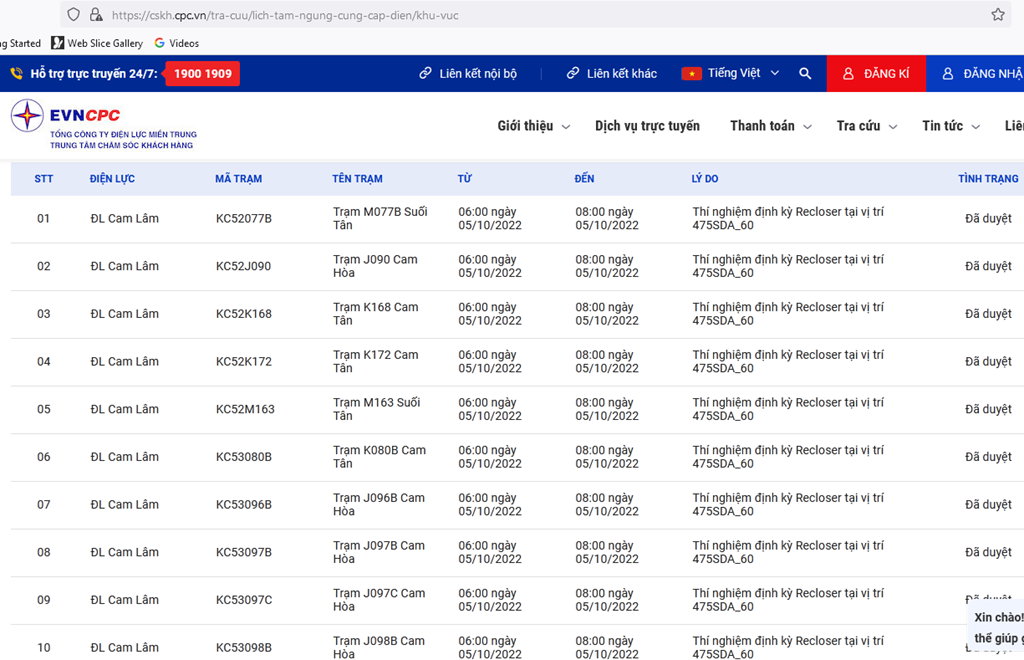This screenshot has width=1024, height=660.
Task: Click the shield icon in address bar
Action: click(x=74, y=15)
